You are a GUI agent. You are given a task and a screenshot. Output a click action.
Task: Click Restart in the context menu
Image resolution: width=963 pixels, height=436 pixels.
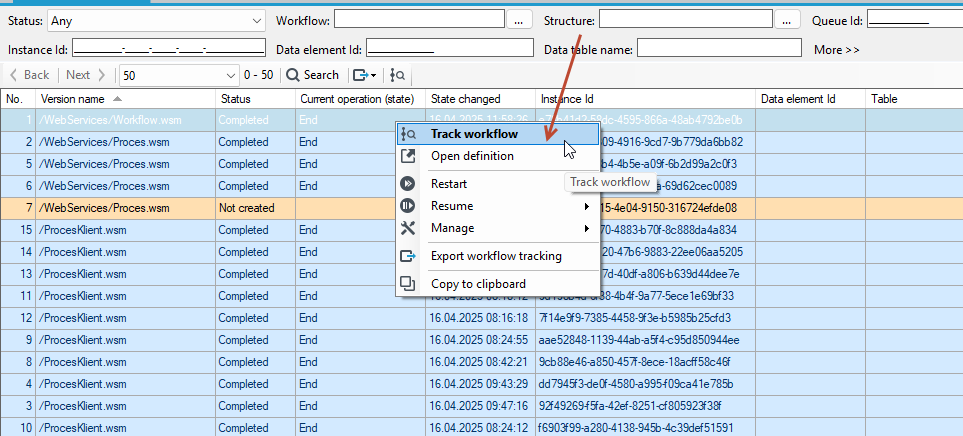click(449, 184)
